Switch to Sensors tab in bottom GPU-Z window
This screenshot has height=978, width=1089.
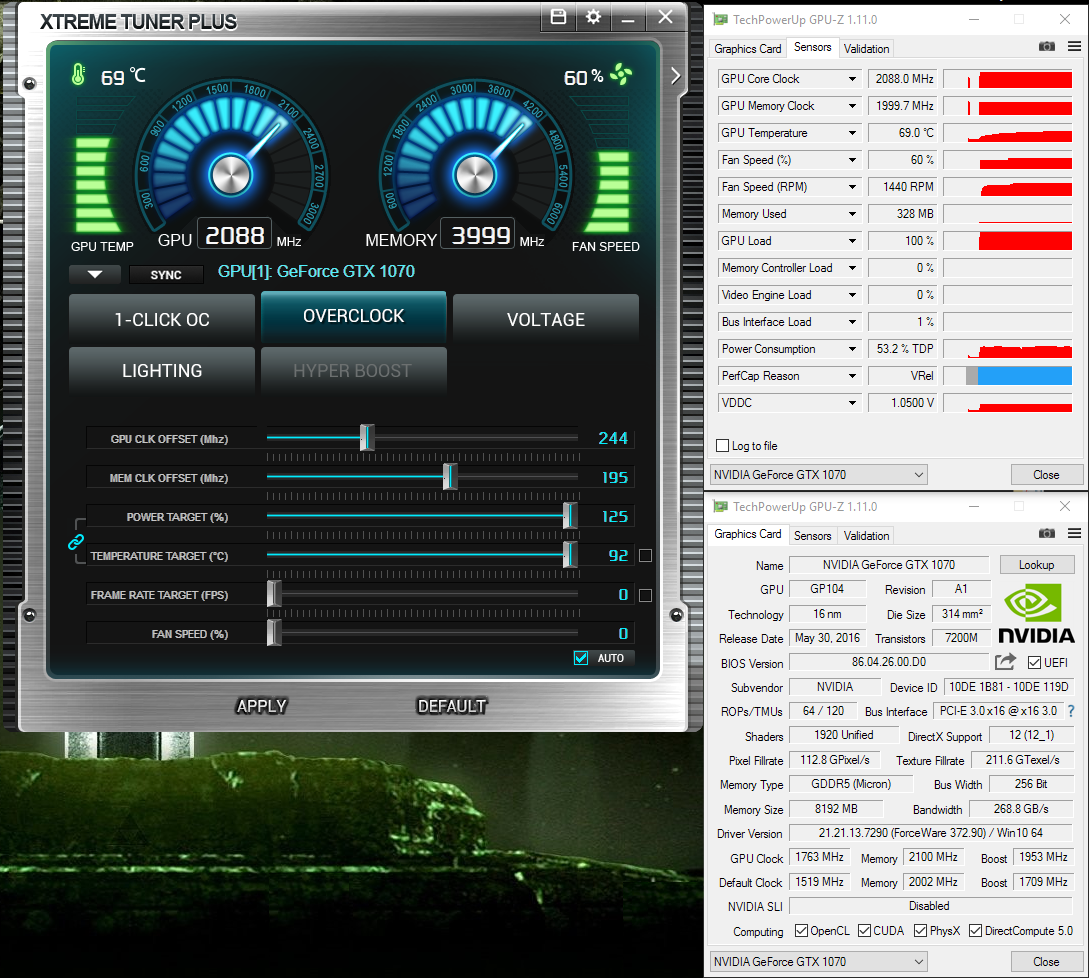click(x=812, y=536)
